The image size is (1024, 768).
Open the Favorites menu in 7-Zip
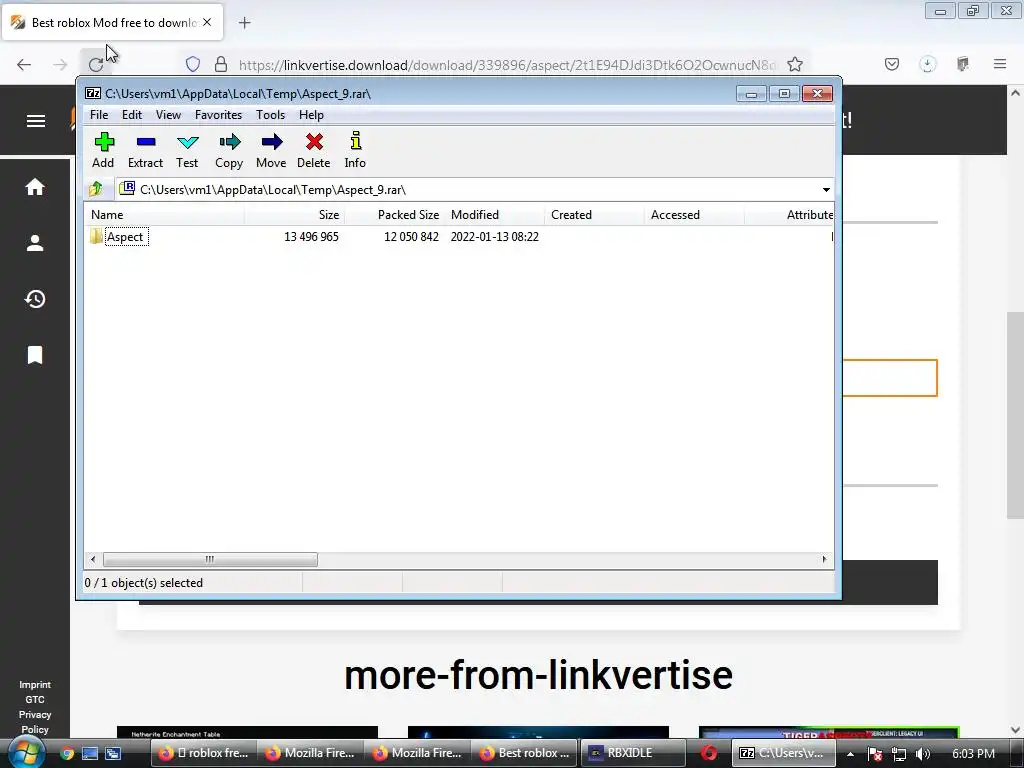[219, 115]
